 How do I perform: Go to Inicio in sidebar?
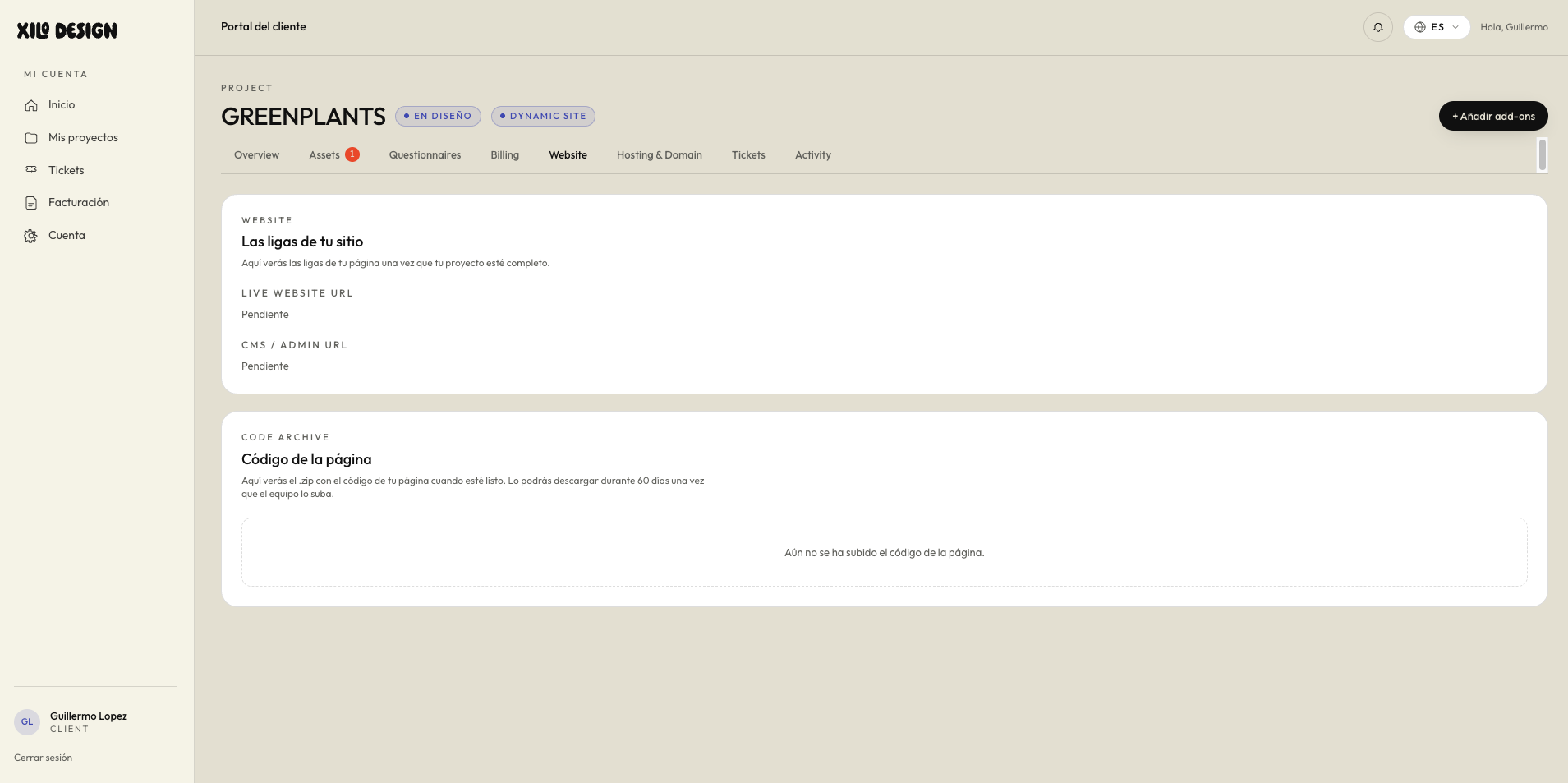click(x=62, y=104)
